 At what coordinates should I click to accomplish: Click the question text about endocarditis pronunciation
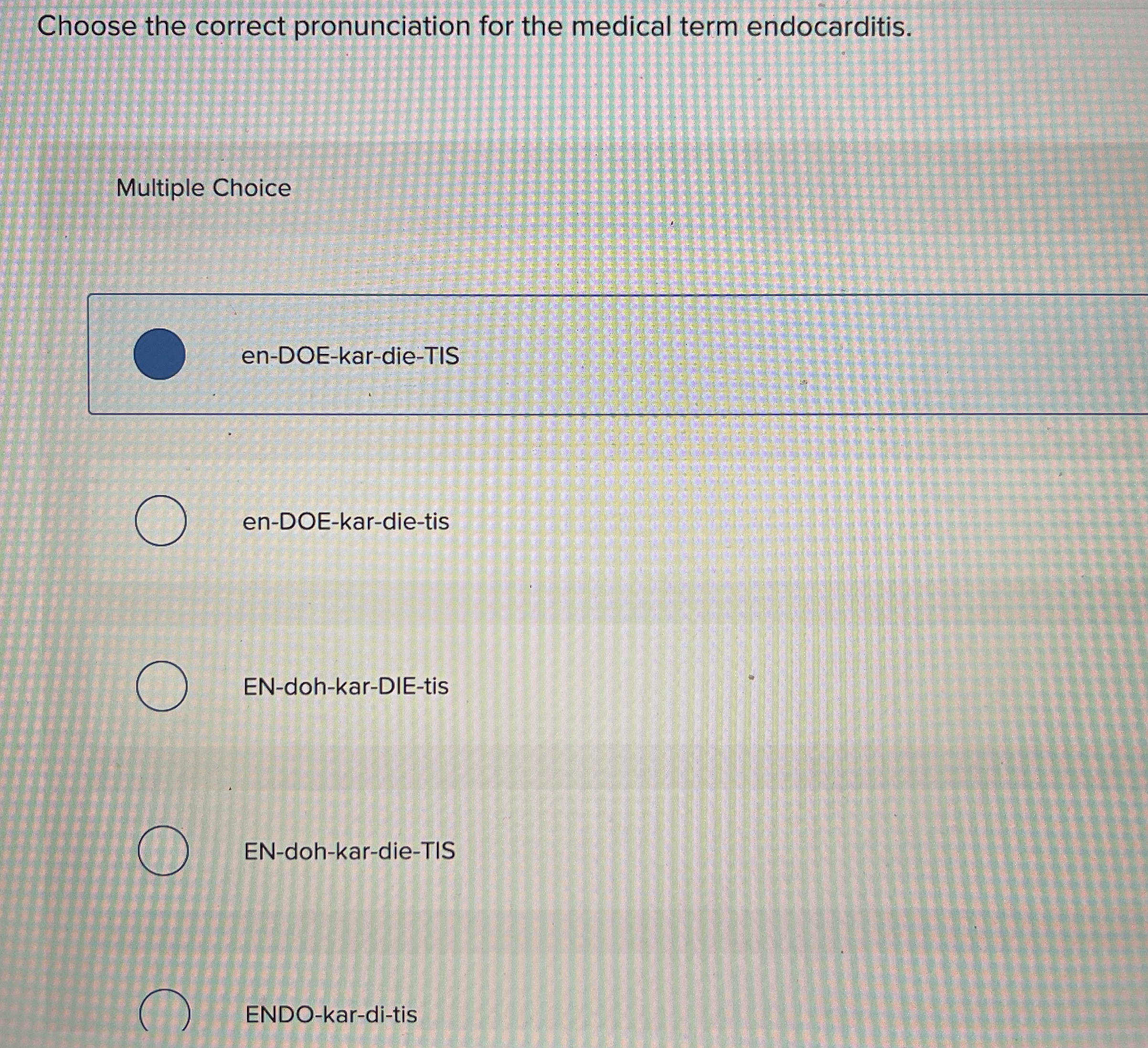[x=474, y=27]
